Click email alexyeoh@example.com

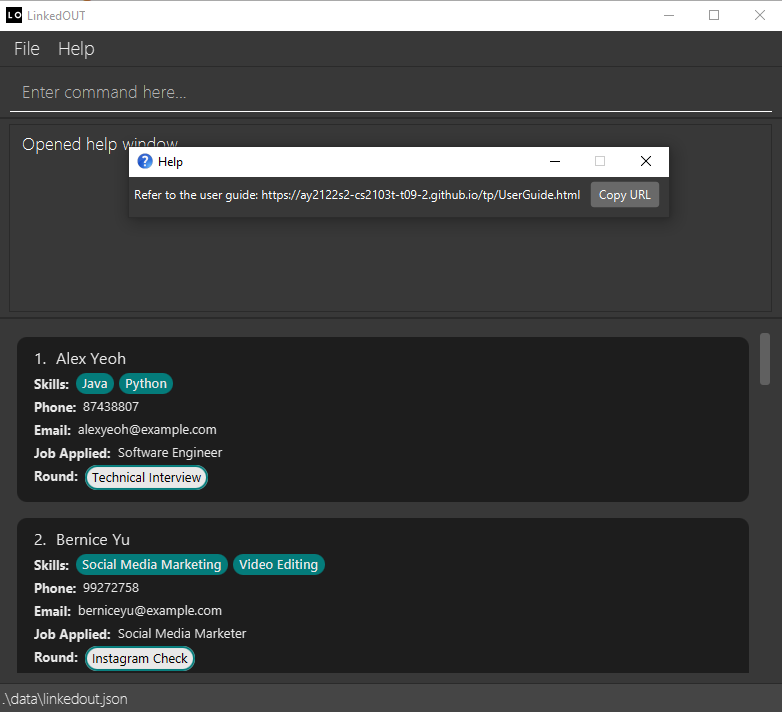pos(147,430)
